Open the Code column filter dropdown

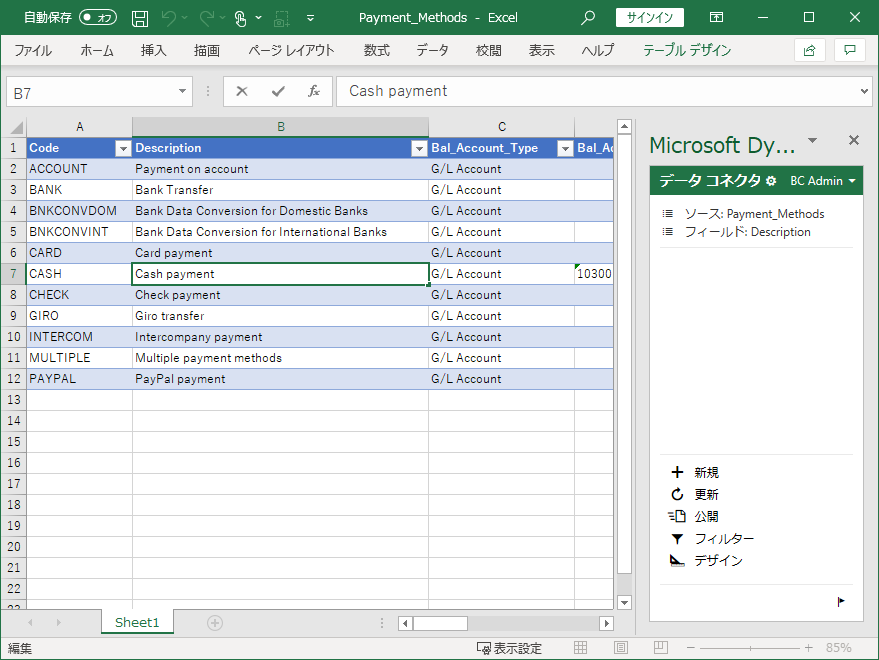click(x=123, y=149)
